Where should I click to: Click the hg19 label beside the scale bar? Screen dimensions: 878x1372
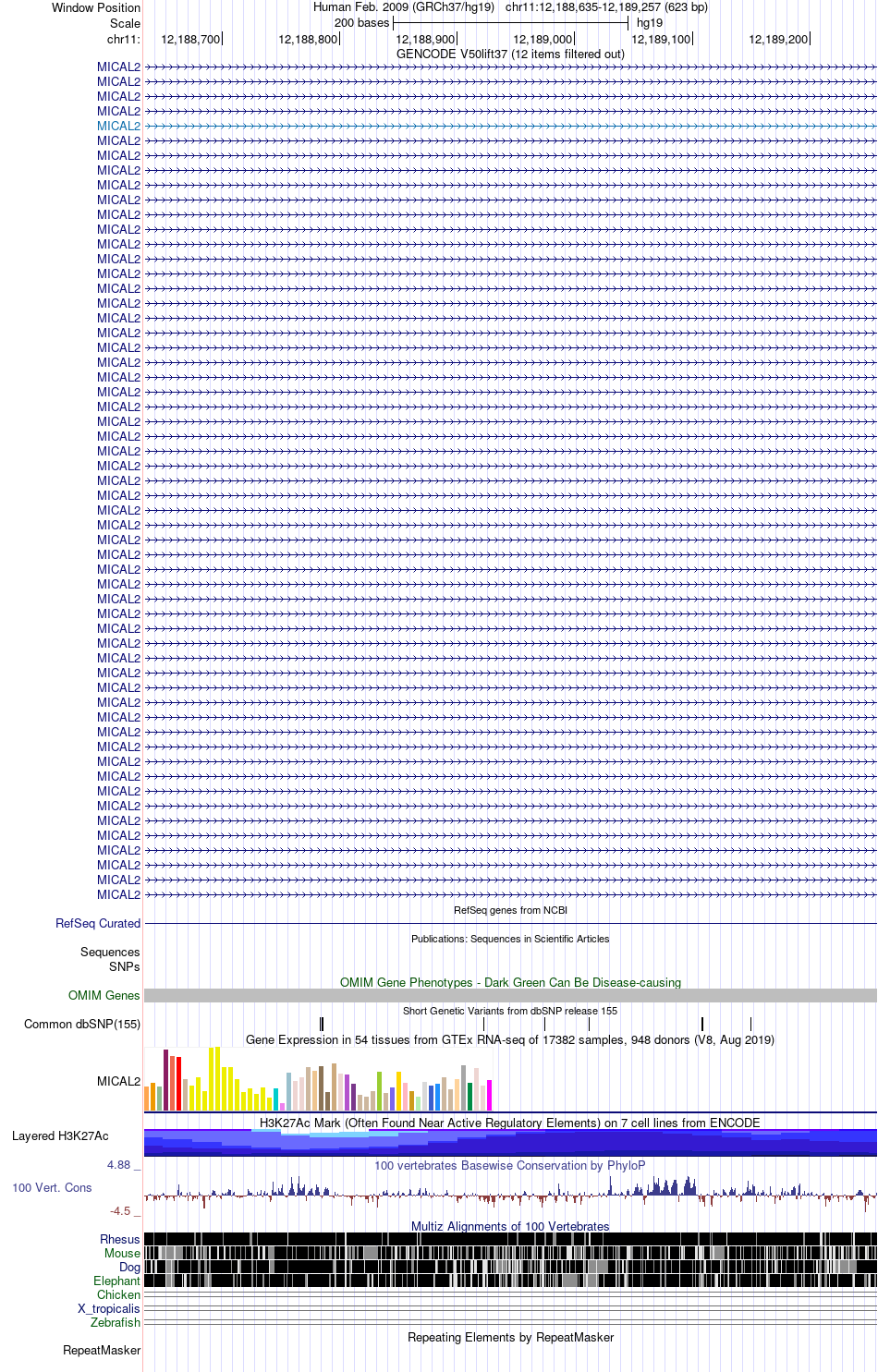pos(650,23)
